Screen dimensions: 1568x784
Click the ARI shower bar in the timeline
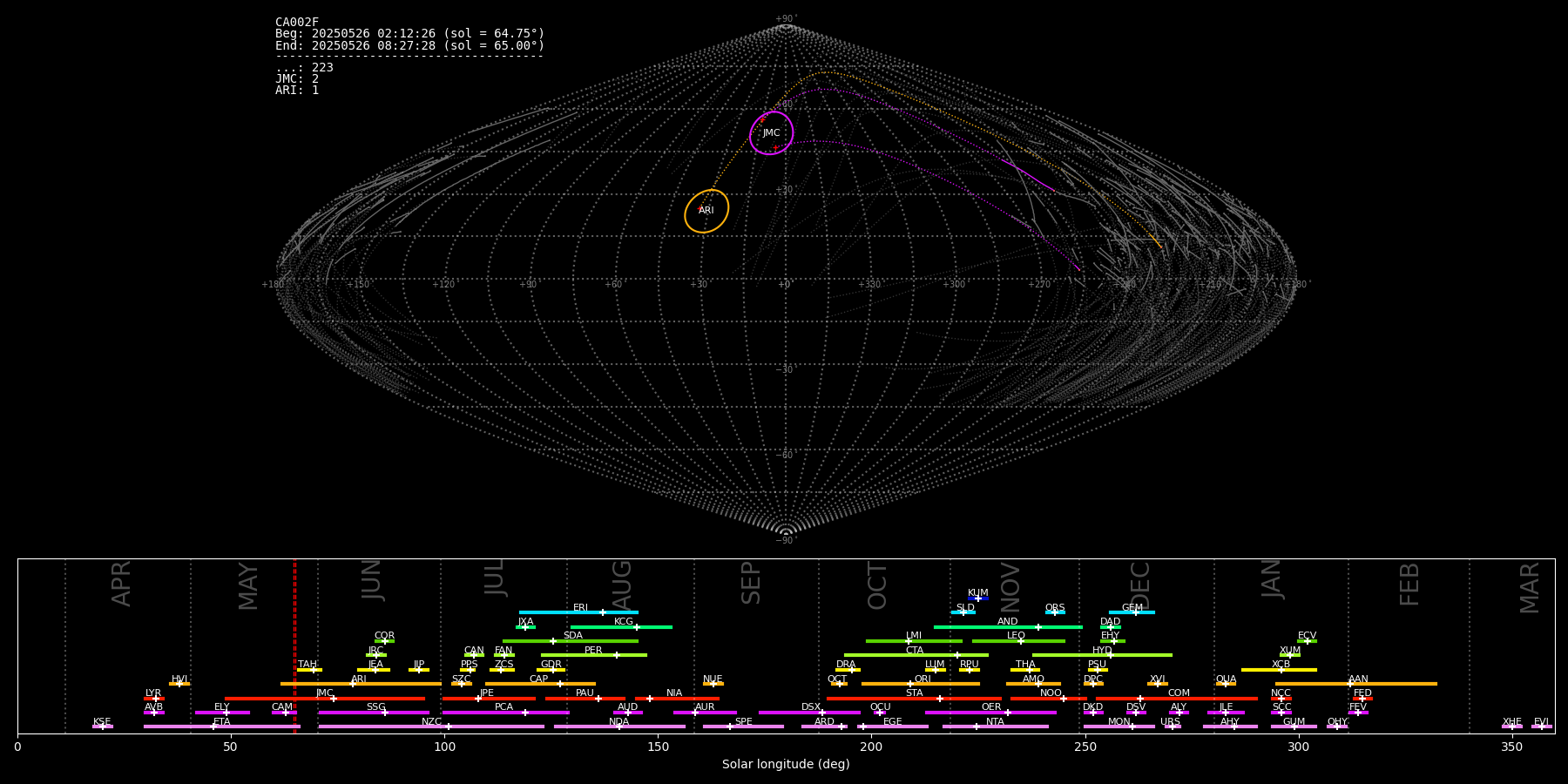[361, 684]
